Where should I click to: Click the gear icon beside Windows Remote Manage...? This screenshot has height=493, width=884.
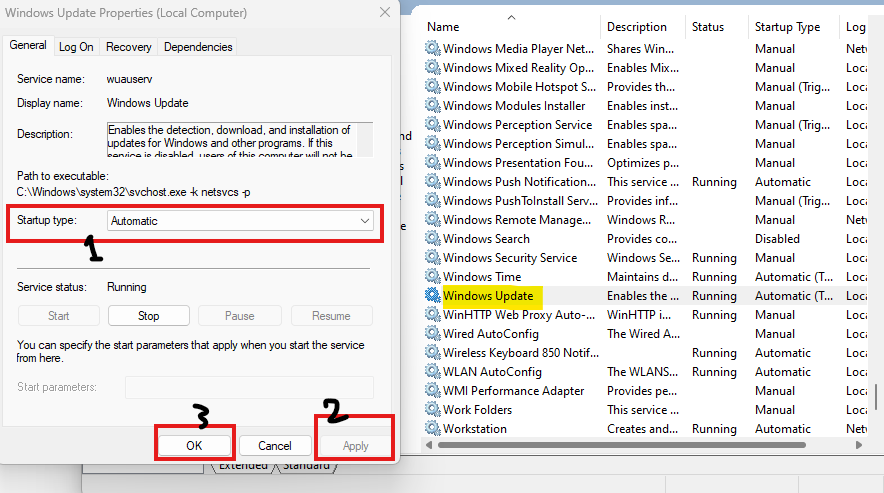click(x=432, y=219)
